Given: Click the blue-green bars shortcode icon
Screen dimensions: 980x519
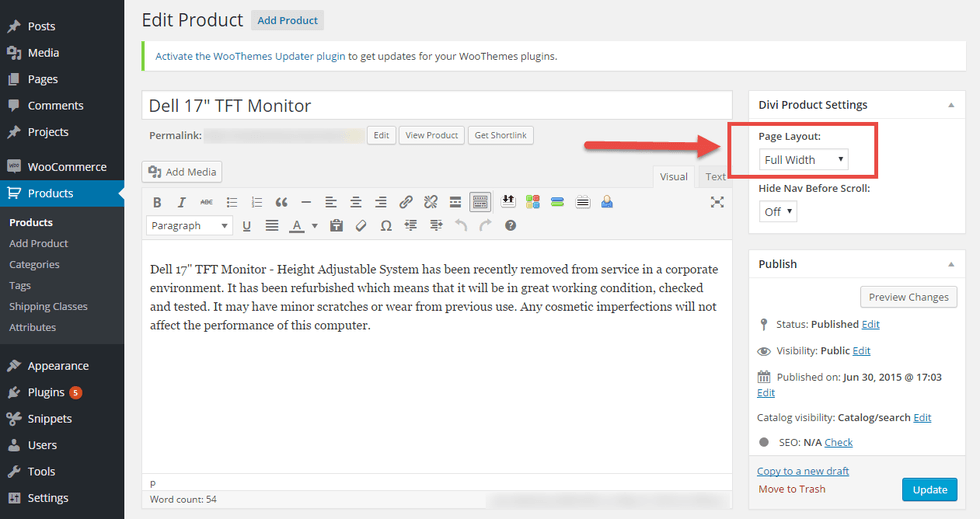Looking at the screenshot, I should (558, 201).
